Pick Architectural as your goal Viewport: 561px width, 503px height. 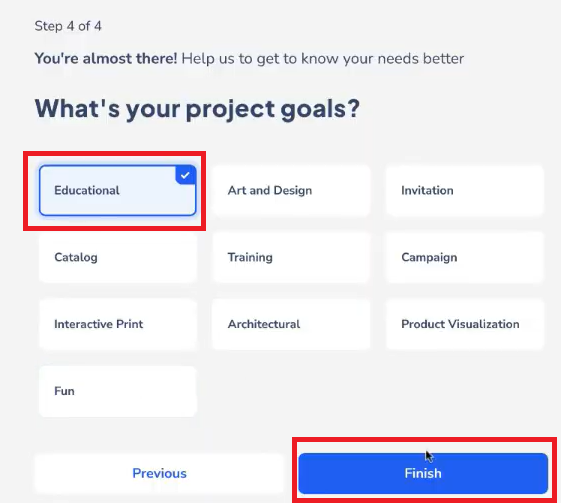pyautogui.click(x=291, y=324)
